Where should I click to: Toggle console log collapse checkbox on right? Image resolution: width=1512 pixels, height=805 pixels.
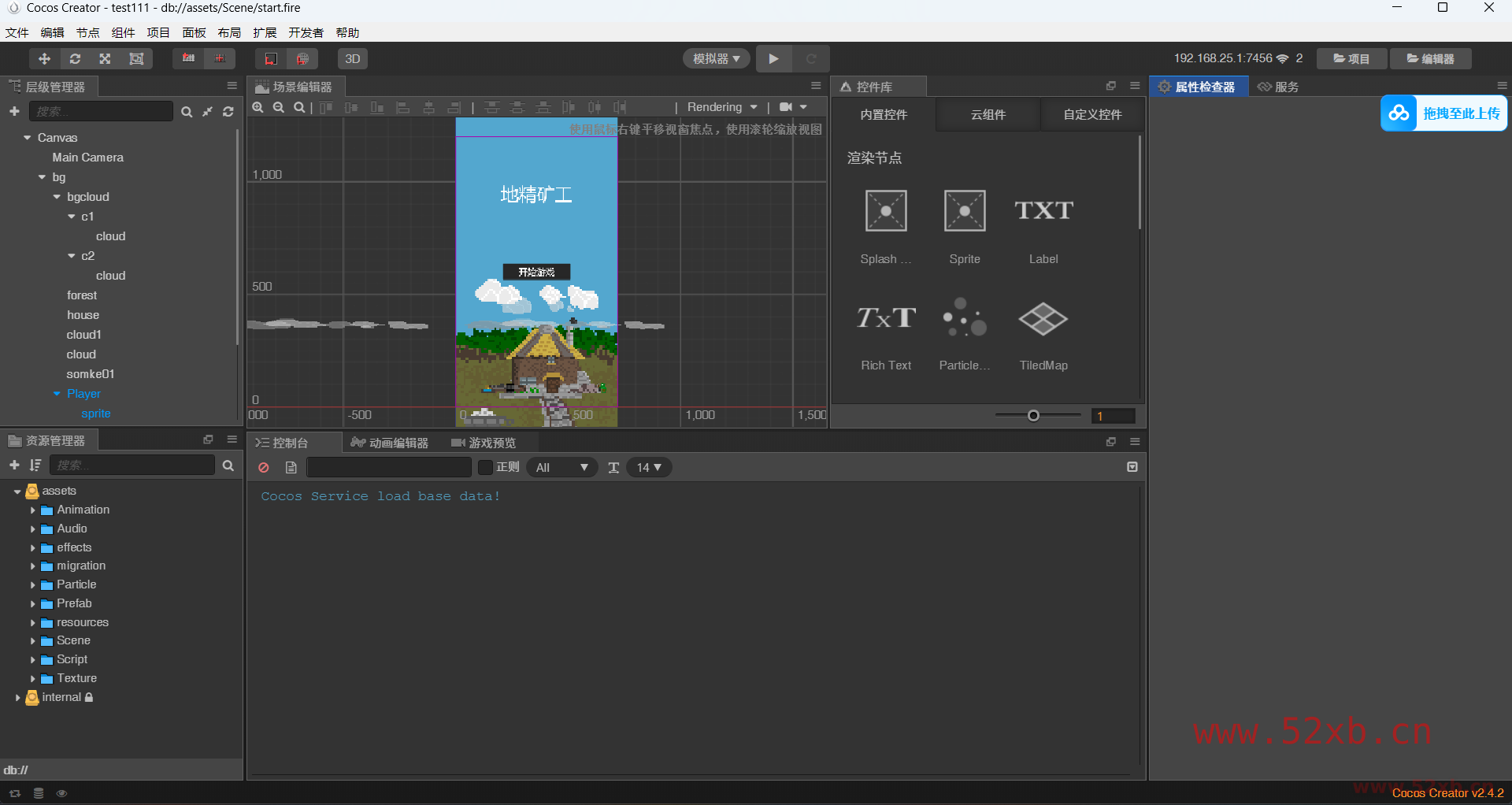[1132, 467]
